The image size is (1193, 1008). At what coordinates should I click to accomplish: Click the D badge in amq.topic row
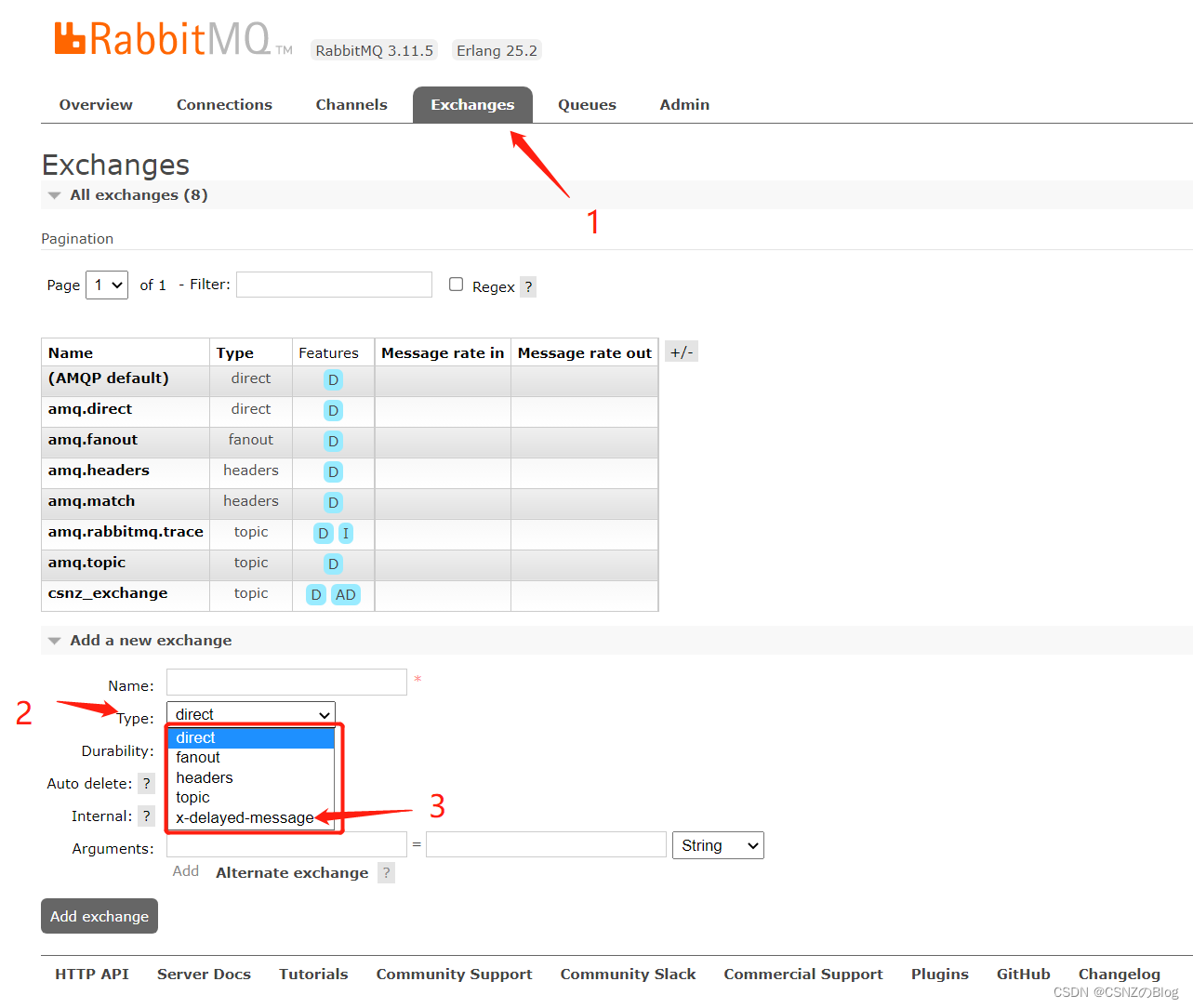(333, 564)
